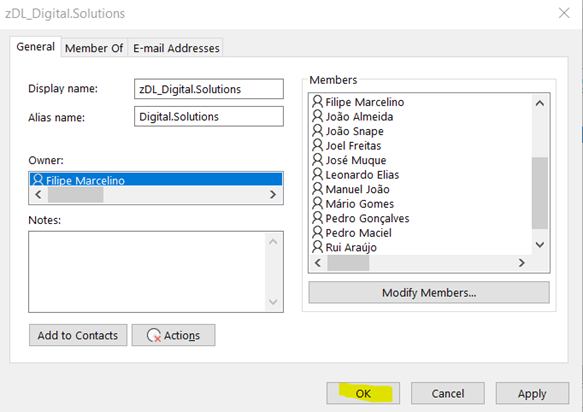This screenshot has height=412, width=583.
Task: Select member name Pedro Maciel
Action: tap(358, 233)
